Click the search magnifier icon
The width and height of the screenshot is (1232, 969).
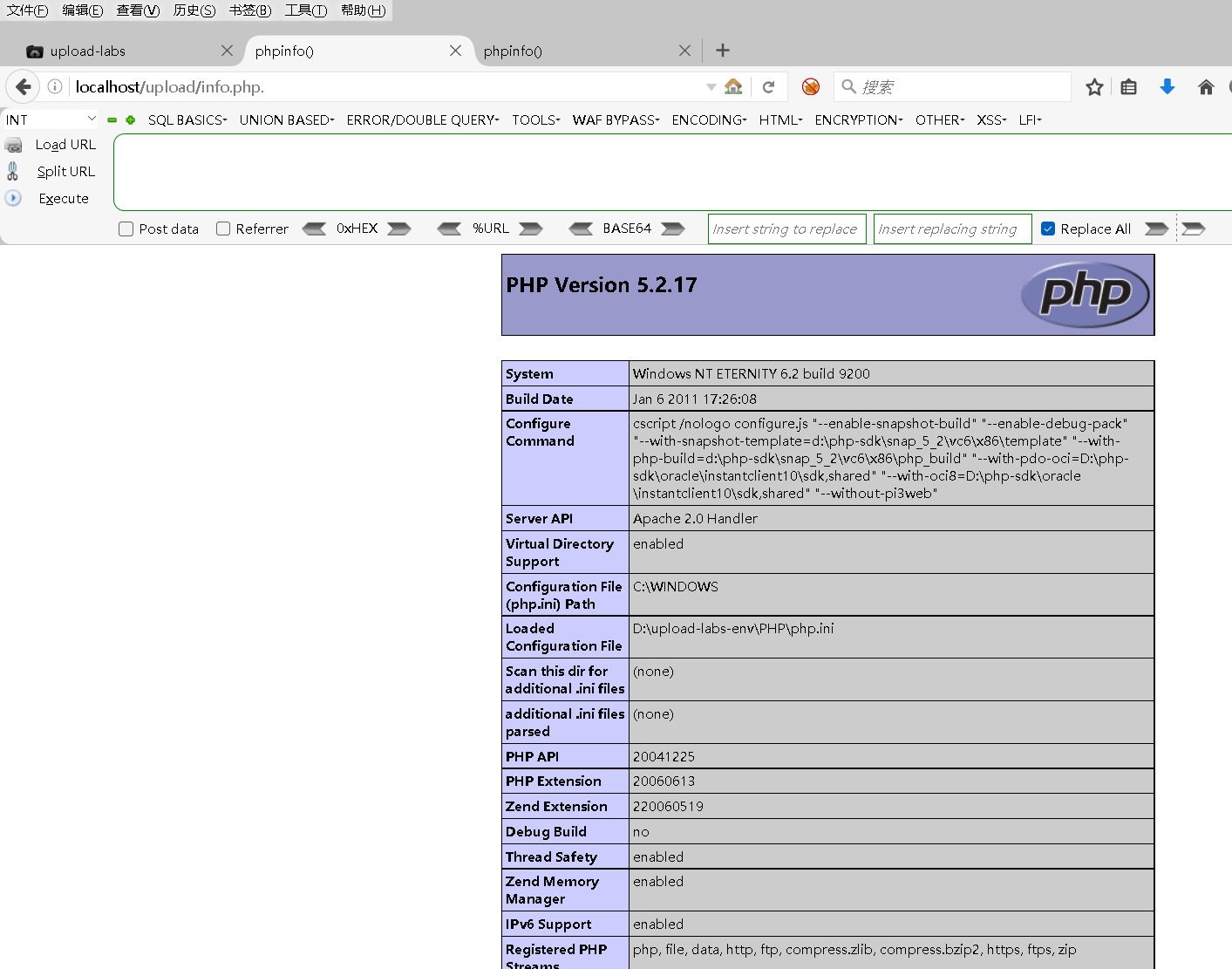pos(848,86)
